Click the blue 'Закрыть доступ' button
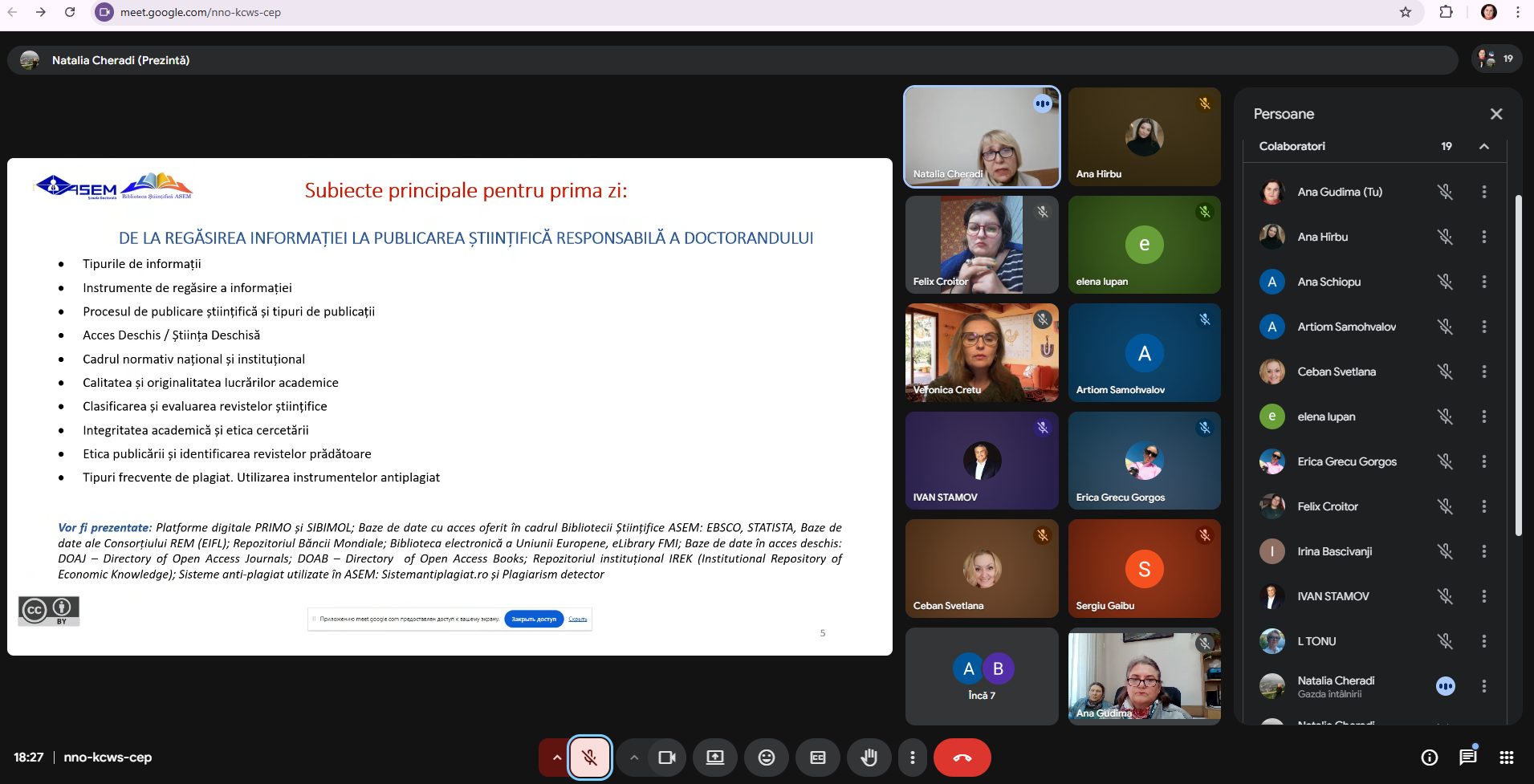The width and height of the screenshot is (1534, 784). [534, 619]
